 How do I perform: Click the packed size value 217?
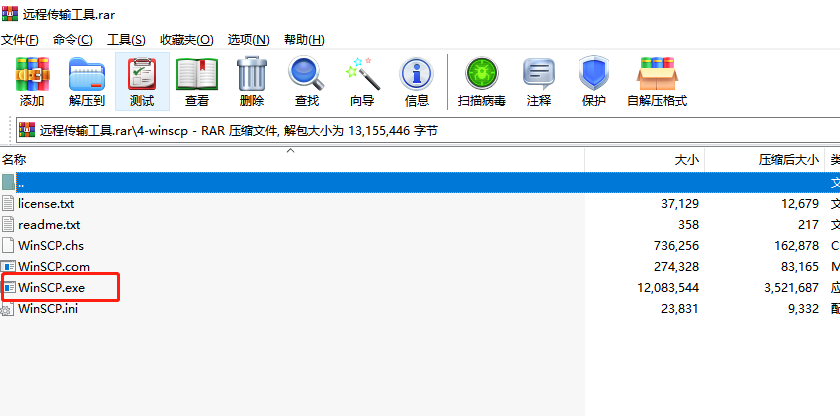click(x=809, y=224)
